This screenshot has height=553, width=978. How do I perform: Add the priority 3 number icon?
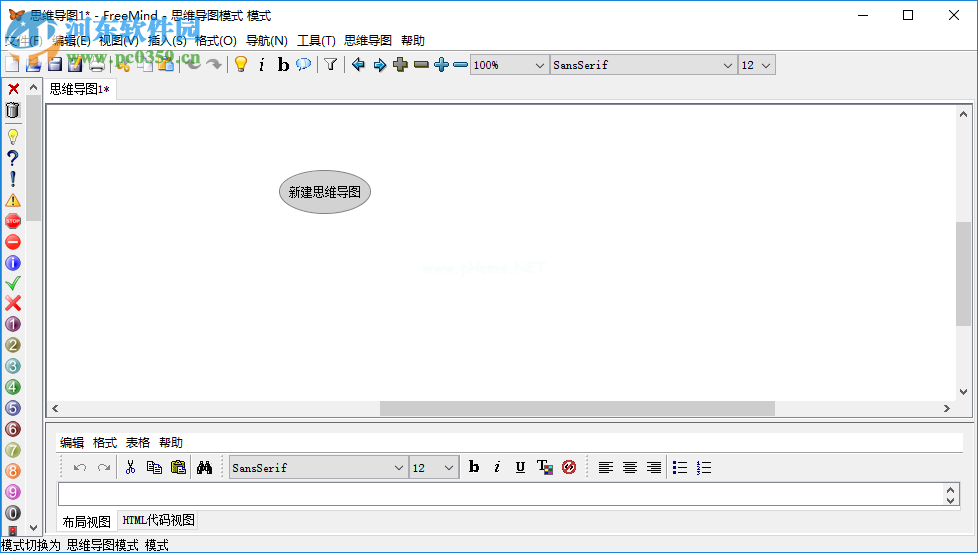pos(13,366)
